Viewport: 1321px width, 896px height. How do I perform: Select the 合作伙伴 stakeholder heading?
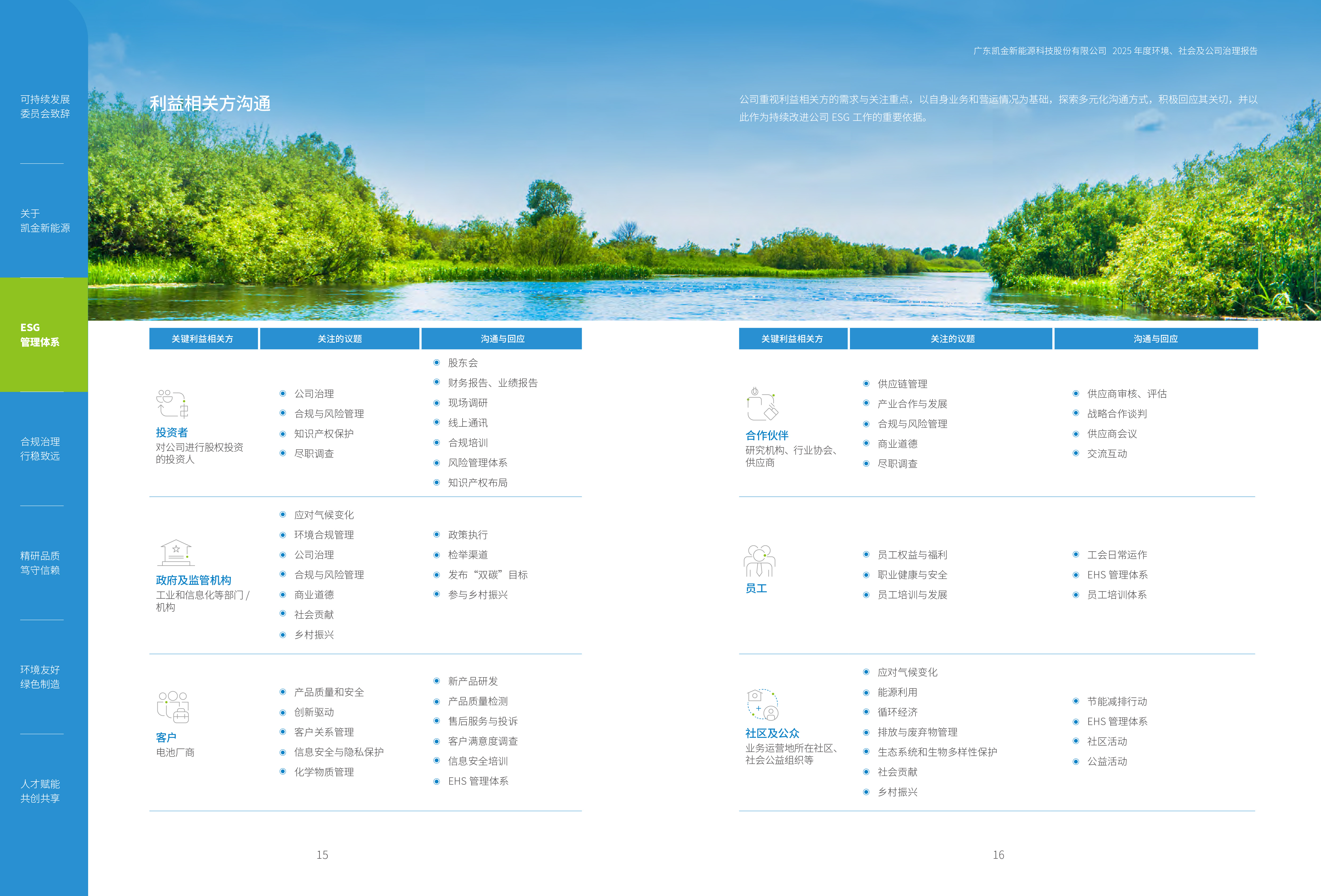pyautogui.click(x=767, y=435)
